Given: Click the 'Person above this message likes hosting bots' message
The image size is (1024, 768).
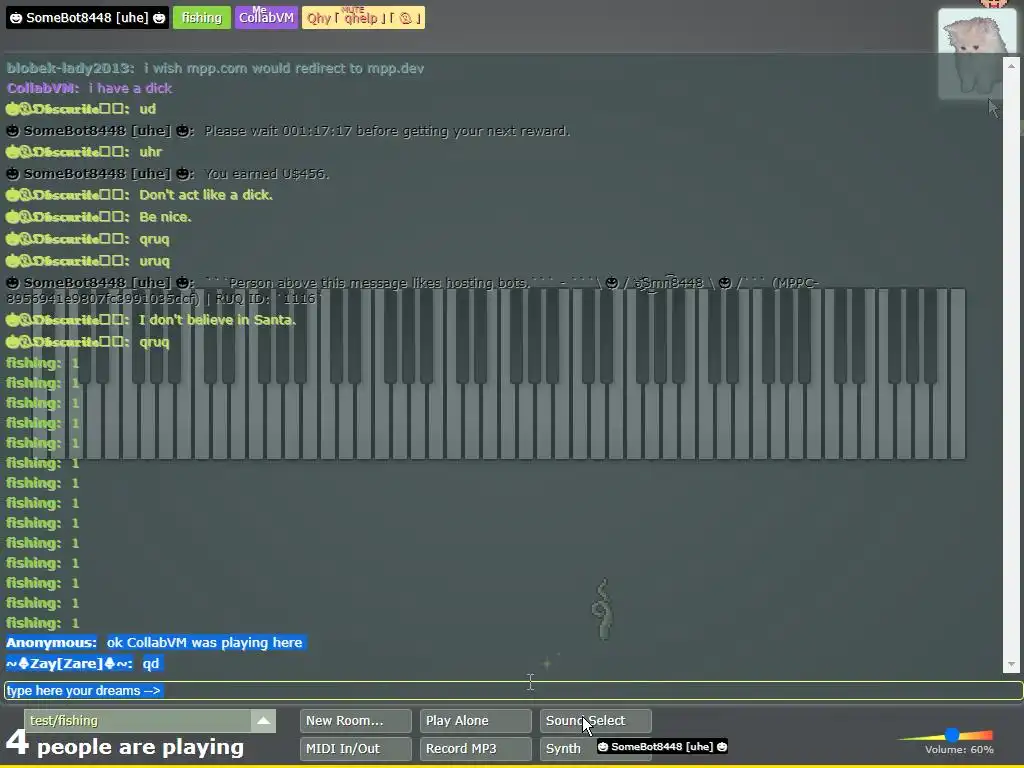Looking at the screenshot, I should coord(411,291).
